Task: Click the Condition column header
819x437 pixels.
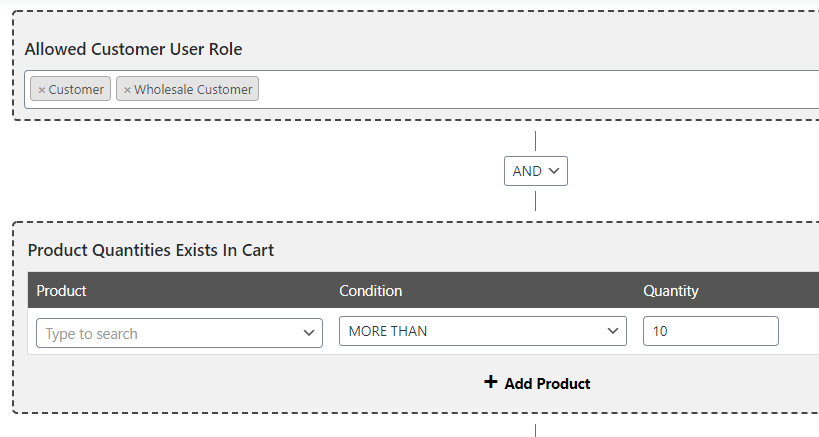Action: click(x=370, y=291)
